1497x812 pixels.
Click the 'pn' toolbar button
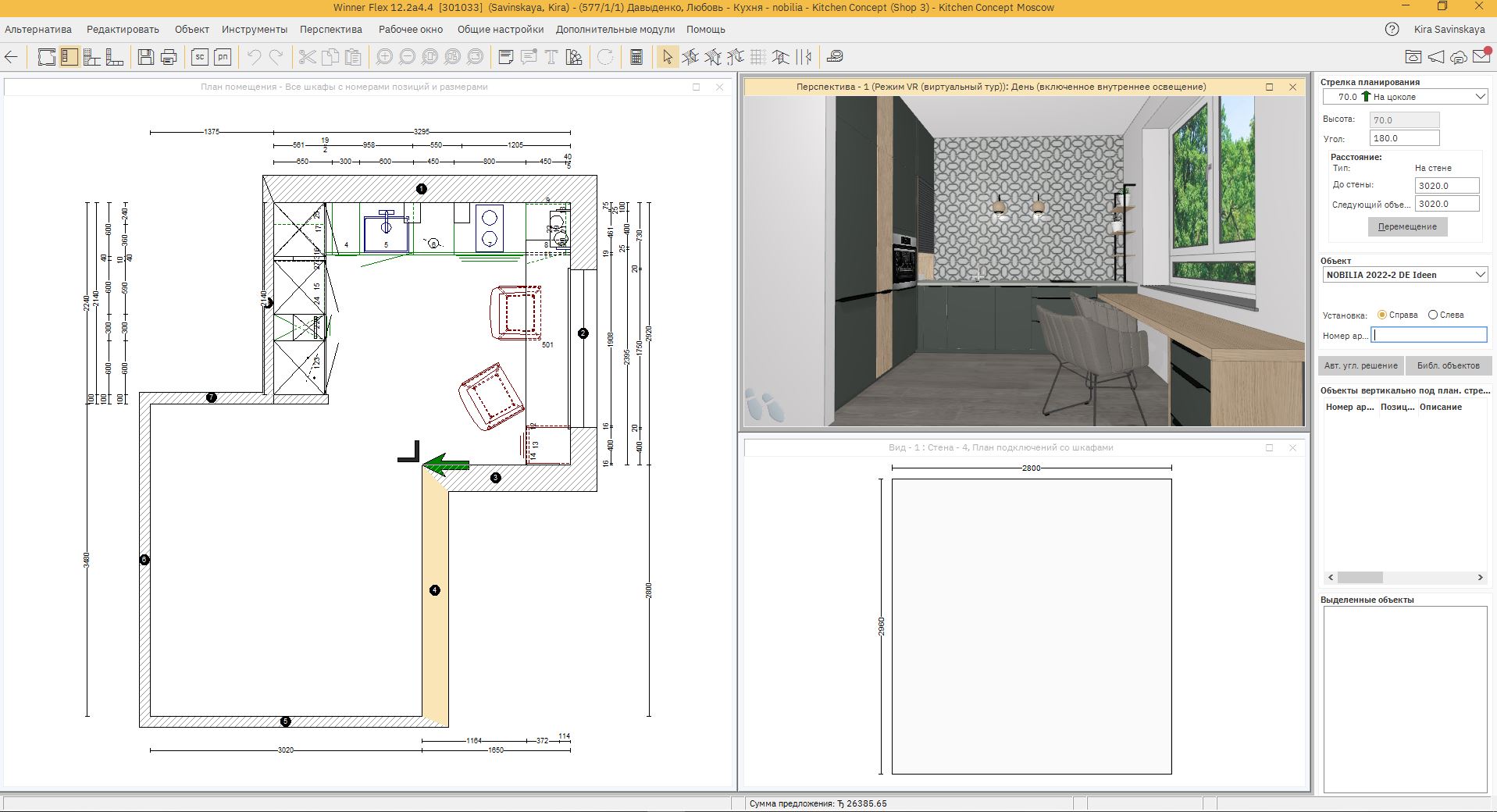tap(223, 57)
